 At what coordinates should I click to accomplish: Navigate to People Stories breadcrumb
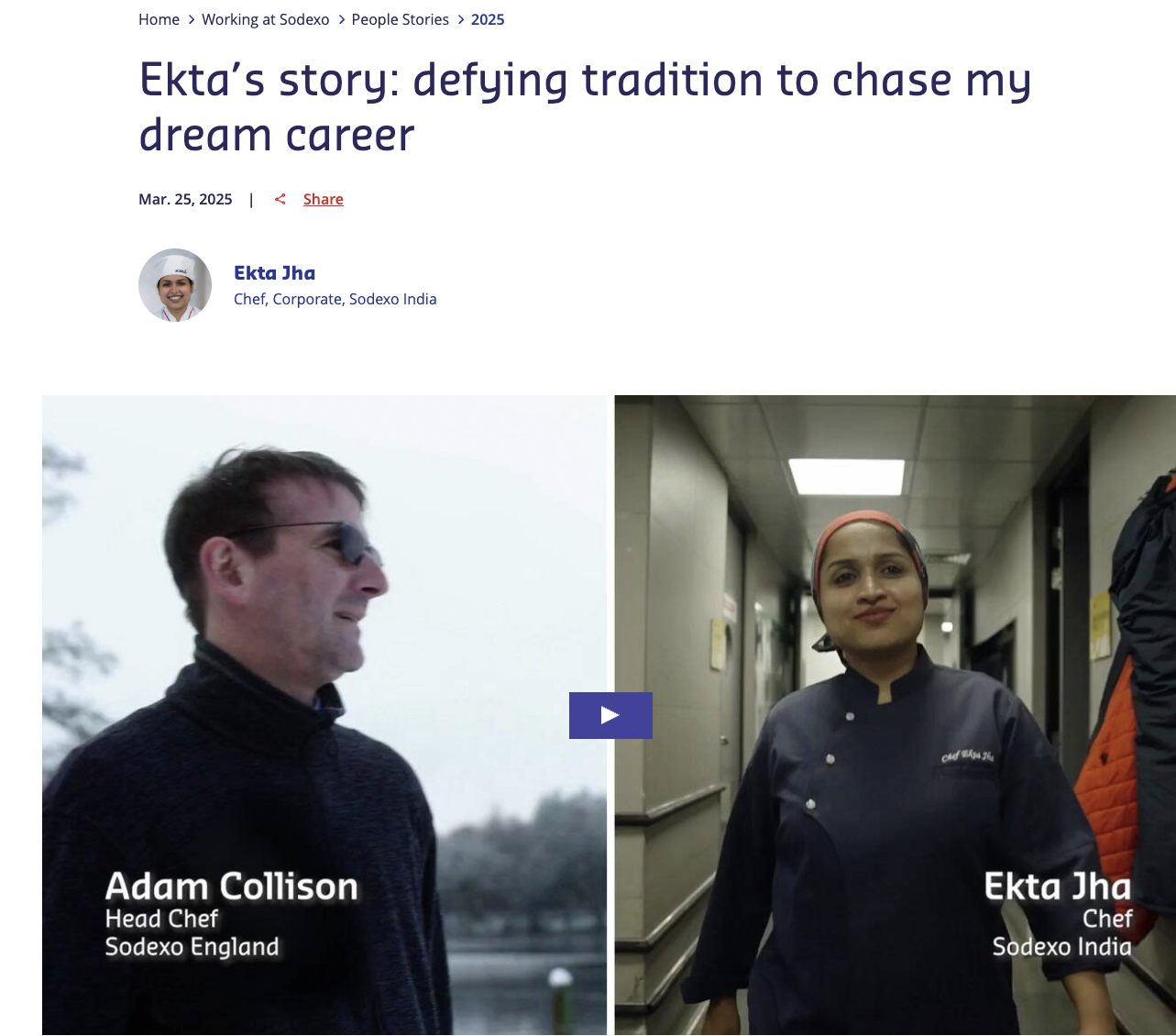(x=401, y=19)
